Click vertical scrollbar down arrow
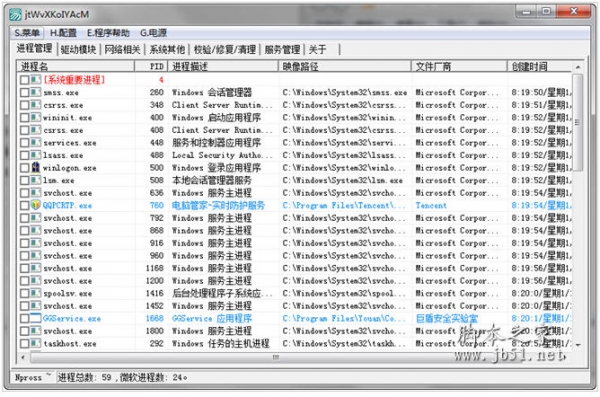600x397 pixels. [x=578, y=345]
